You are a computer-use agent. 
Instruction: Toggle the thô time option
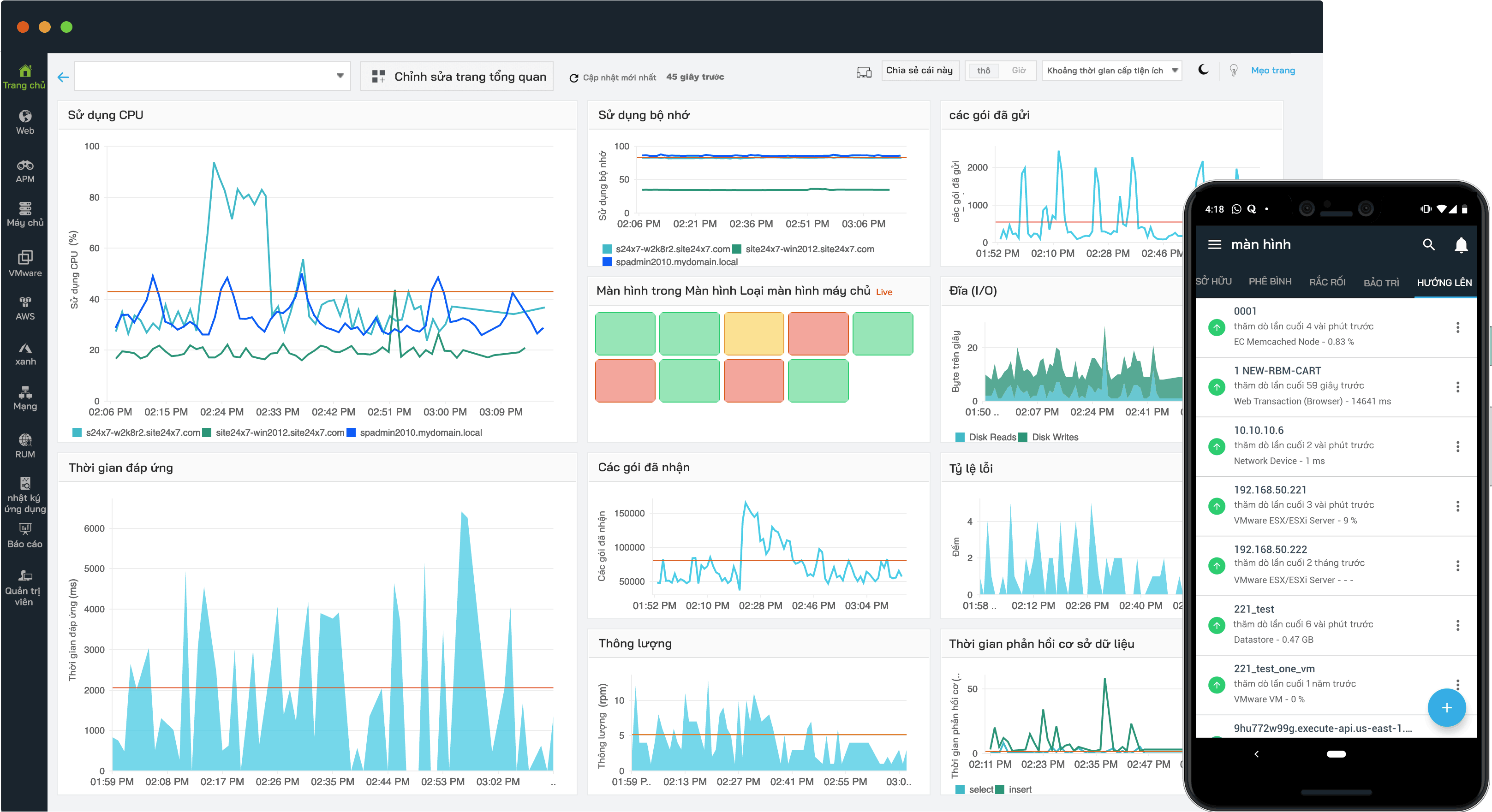click(984, 70)
